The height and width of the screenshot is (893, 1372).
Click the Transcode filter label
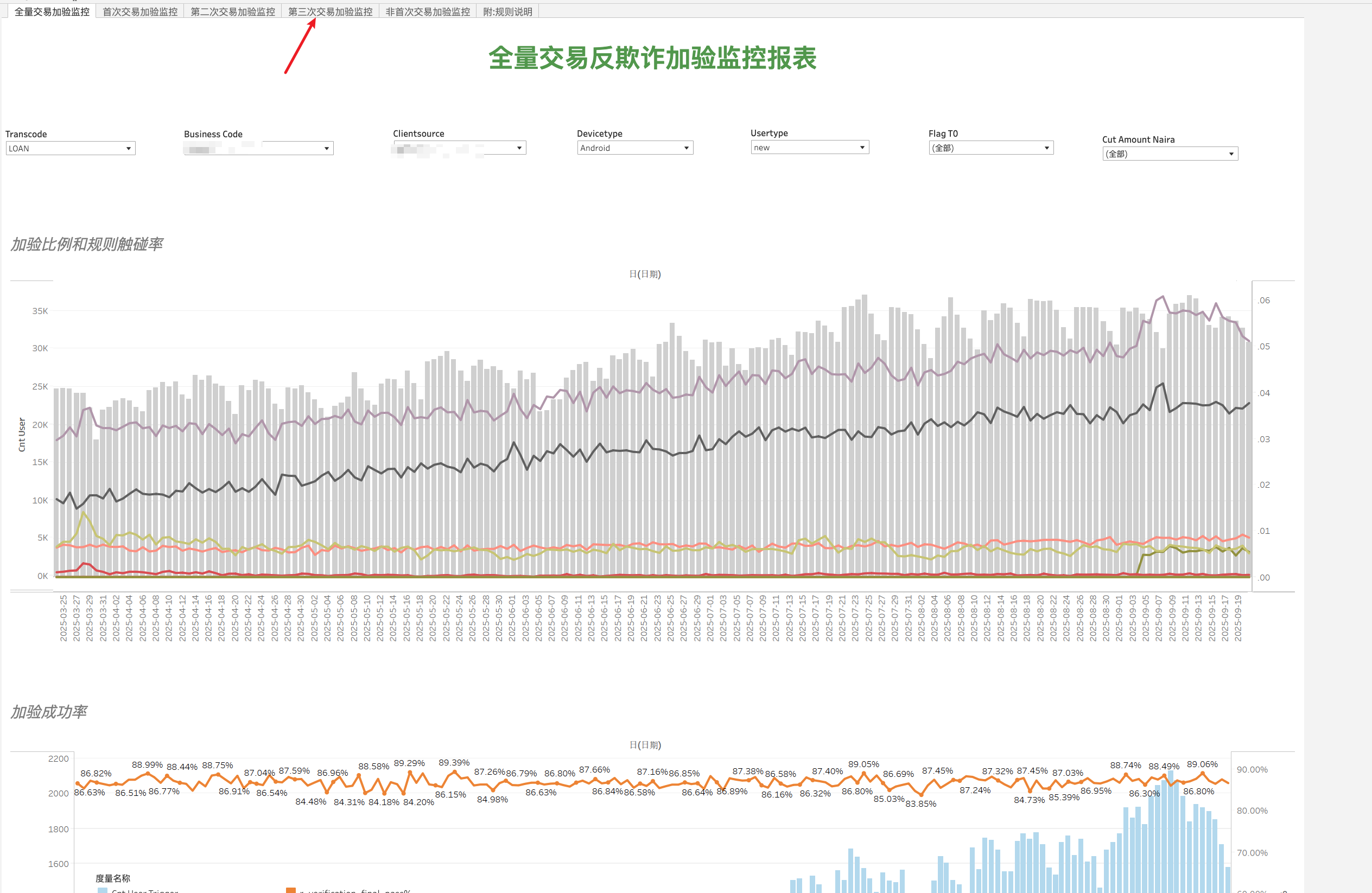(x=26, y=134)
